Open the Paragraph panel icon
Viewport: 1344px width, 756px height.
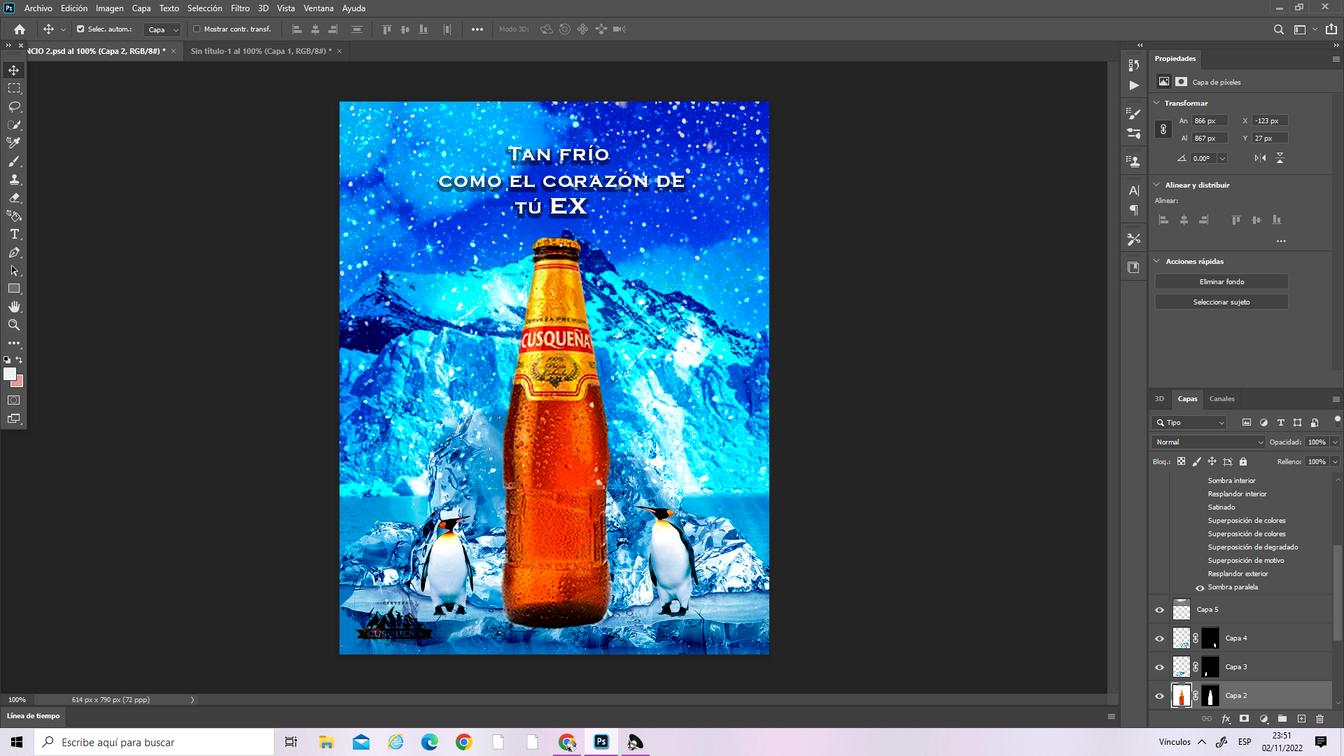pos(1133,210)
